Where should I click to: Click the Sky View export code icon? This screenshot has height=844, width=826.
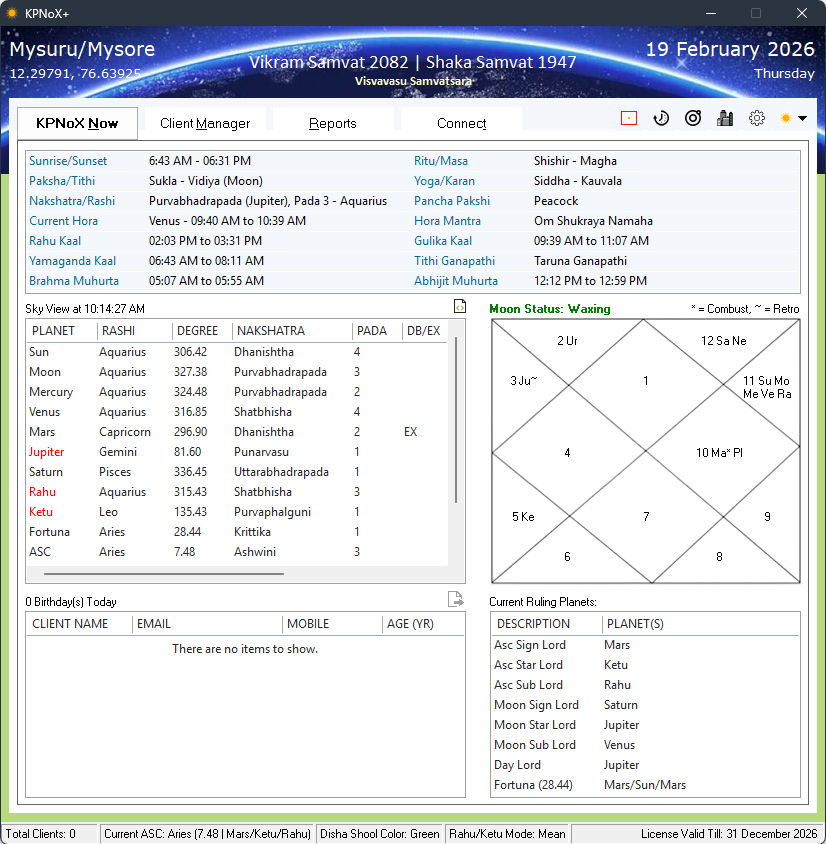coord(460,306)
